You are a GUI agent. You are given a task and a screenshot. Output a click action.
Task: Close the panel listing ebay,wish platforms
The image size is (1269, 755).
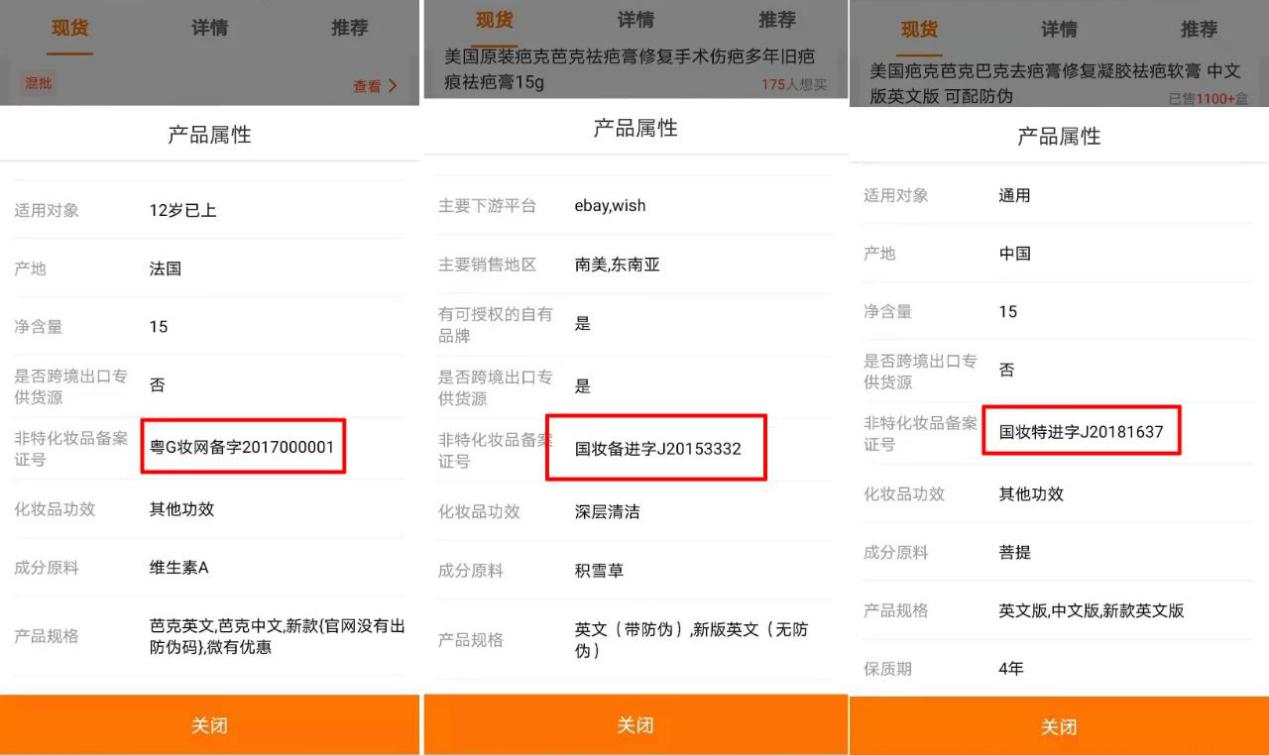tap(635, 725)
